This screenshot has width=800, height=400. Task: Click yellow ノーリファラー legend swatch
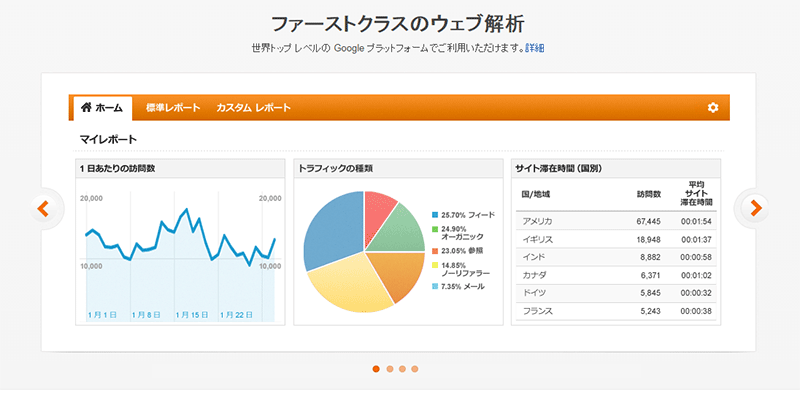(x=435, y=265)
